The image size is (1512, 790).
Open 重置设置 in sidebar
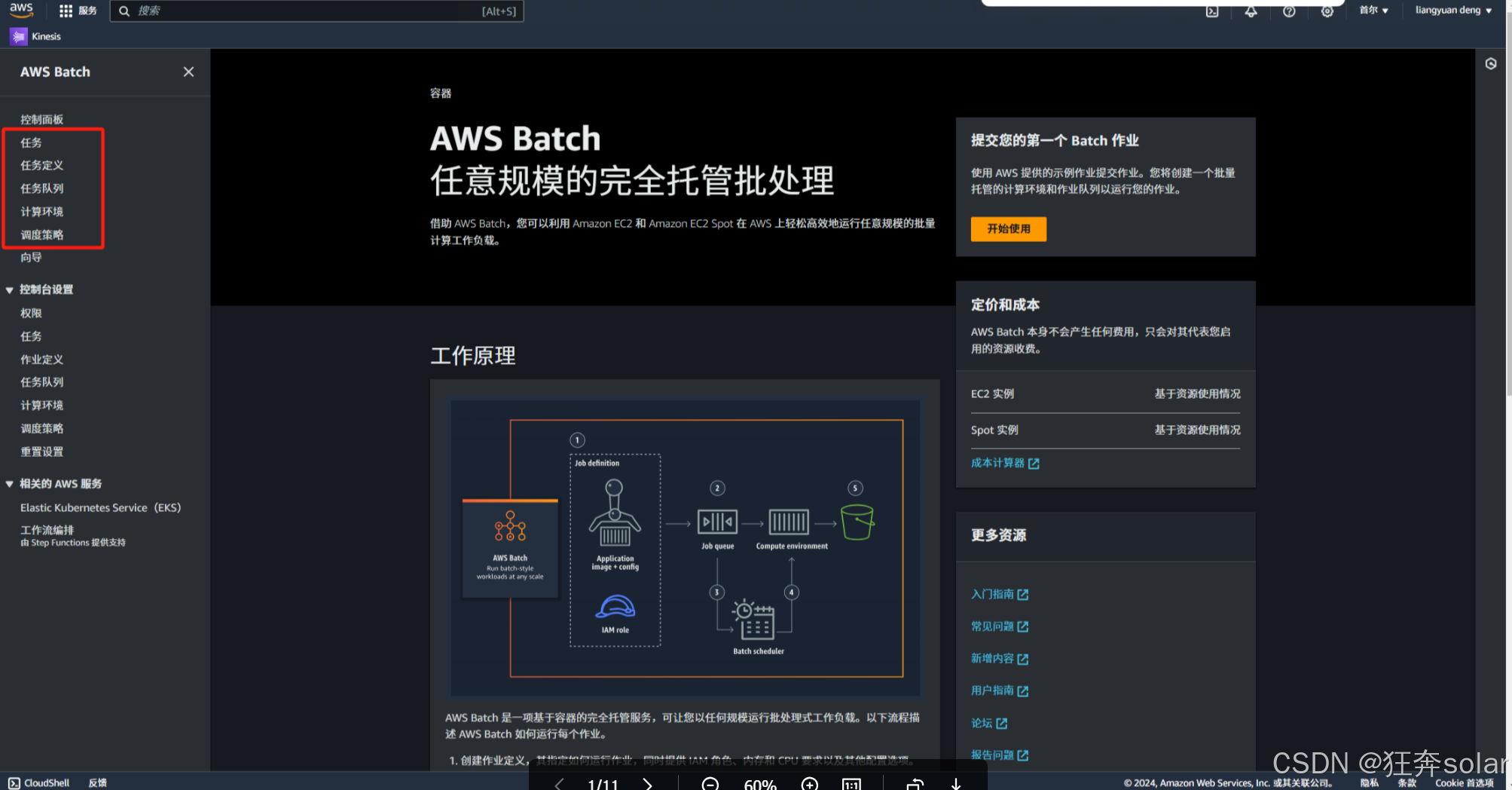point(41,452)
